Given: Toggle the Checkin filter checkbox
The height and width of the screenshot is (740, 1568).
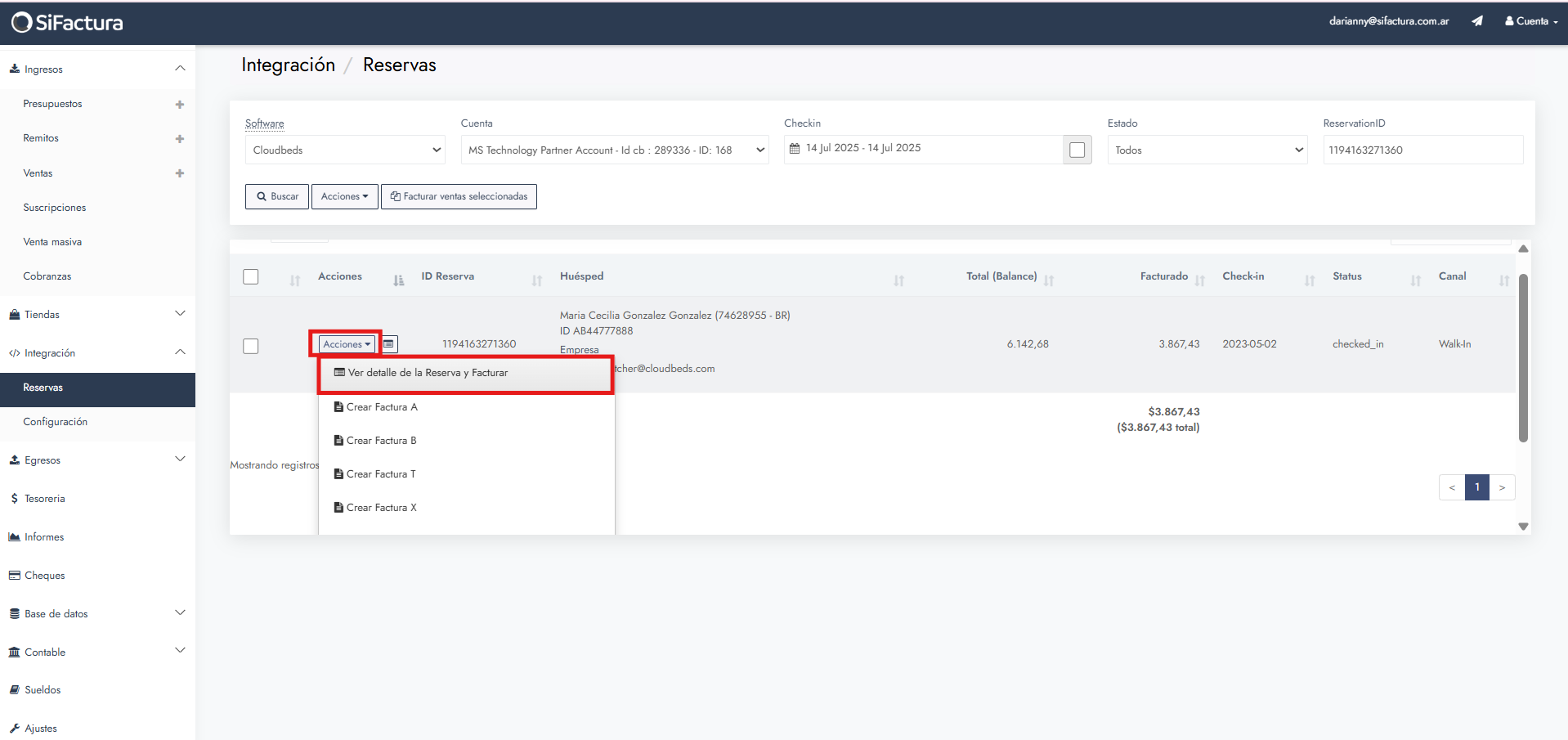Looking at the screenshot, I should pyautogui.click(x=1077, y=150).
